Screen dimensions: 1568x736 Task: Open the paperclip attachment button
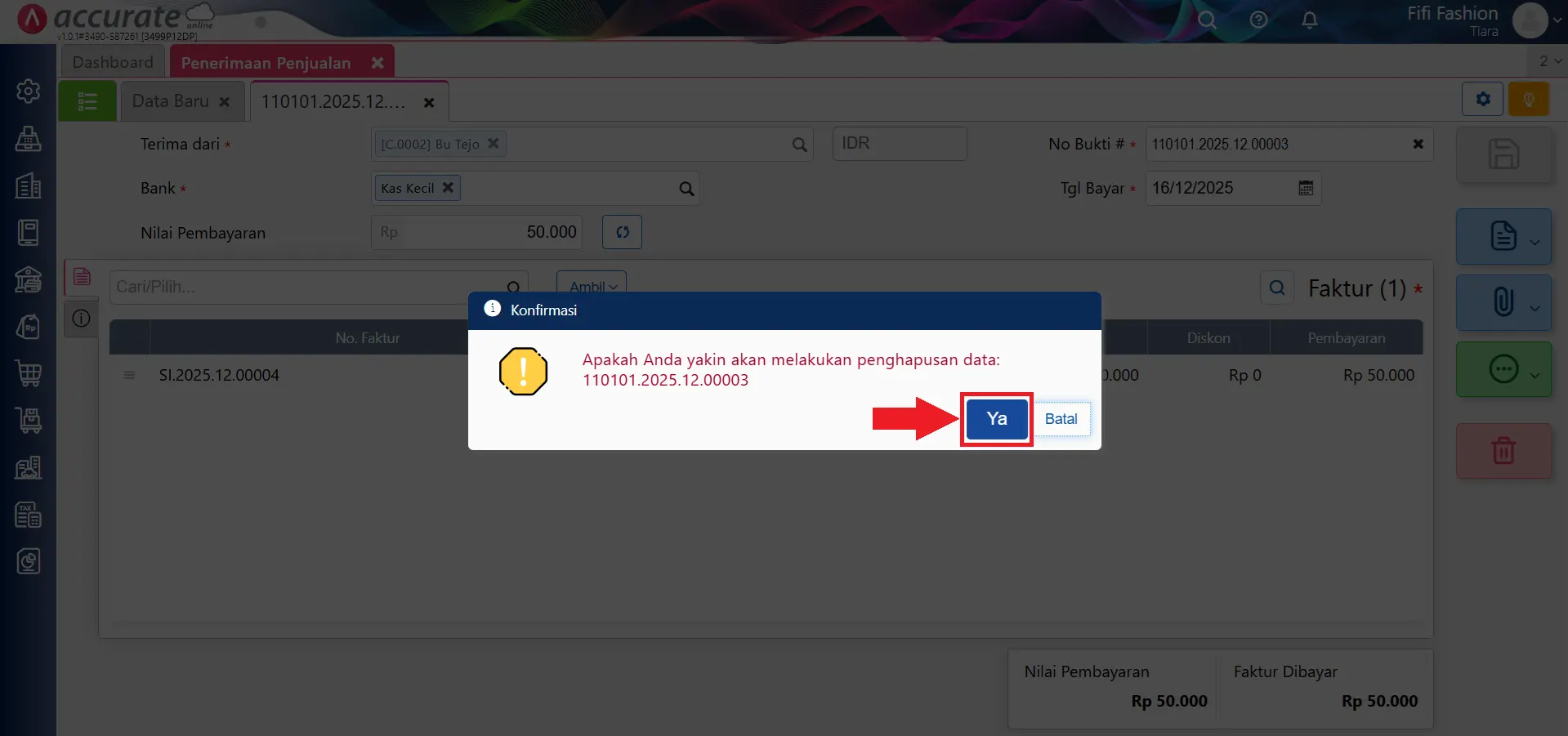coord(1503,302)
